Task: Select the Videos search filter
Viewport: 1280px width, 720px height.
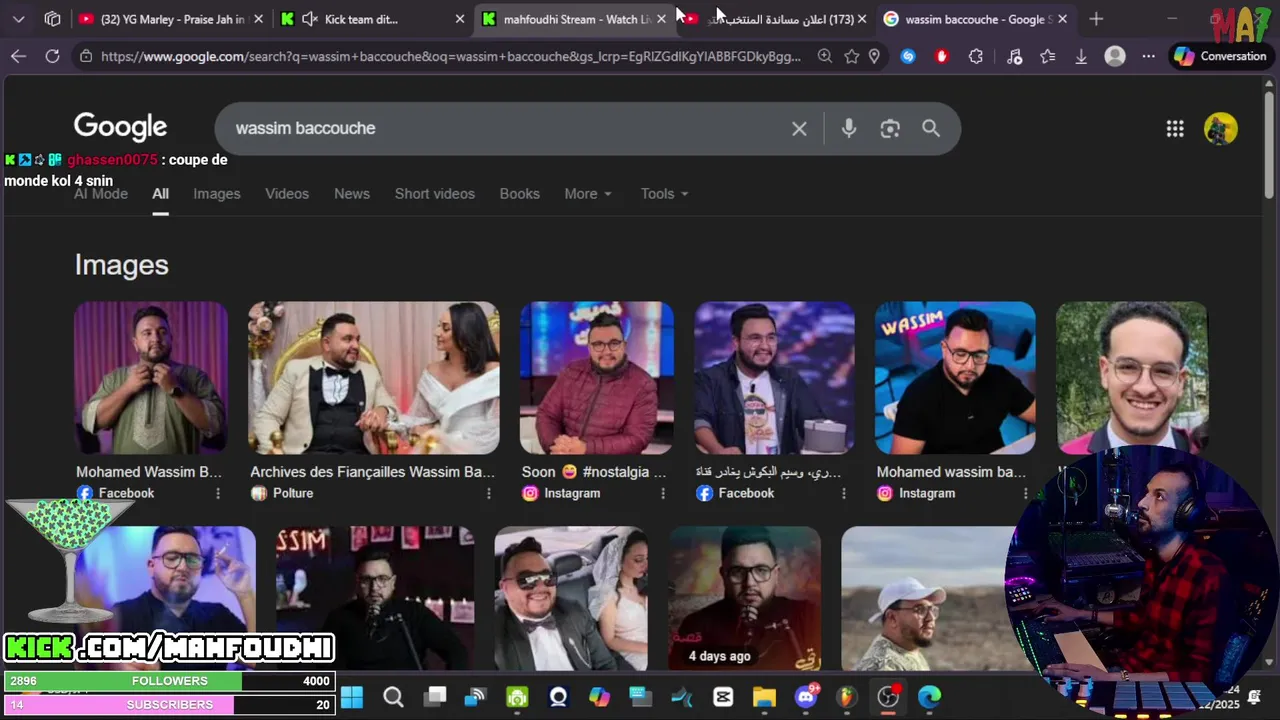Action: [x=287, y=194]
